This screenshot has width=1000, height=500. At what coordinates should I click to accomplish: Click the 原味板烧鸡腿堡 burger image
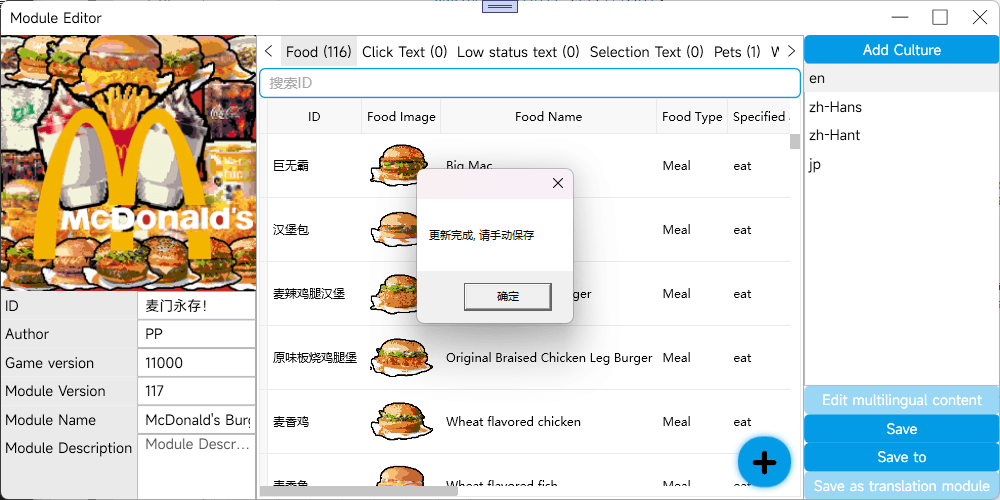click(399, 358)
